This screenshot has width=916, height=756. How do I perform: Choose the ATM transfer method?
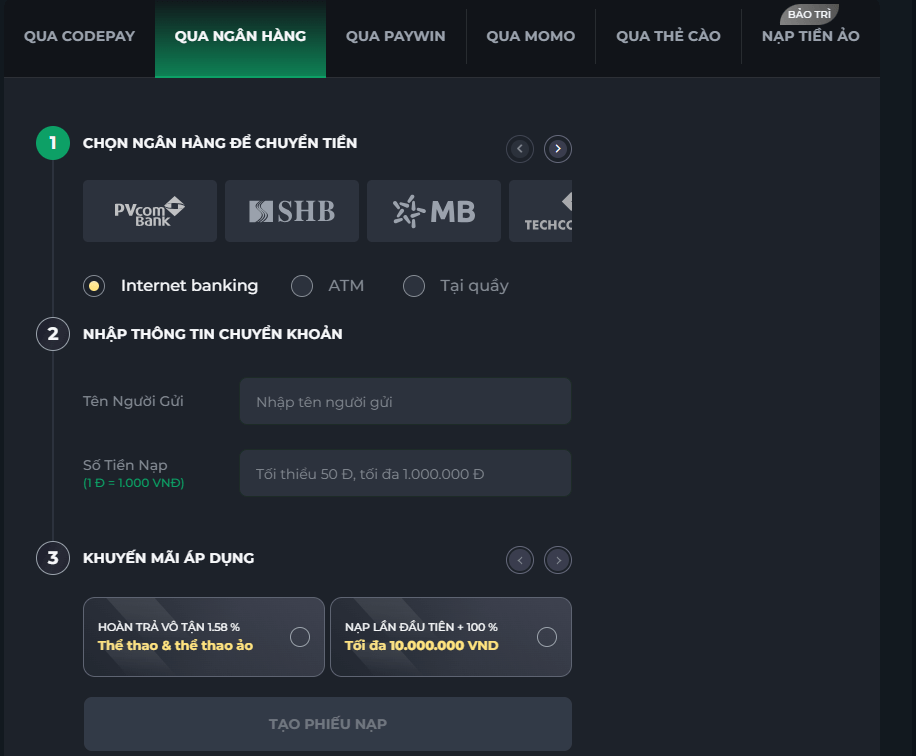pyautogui.click(x=302, y=286)
